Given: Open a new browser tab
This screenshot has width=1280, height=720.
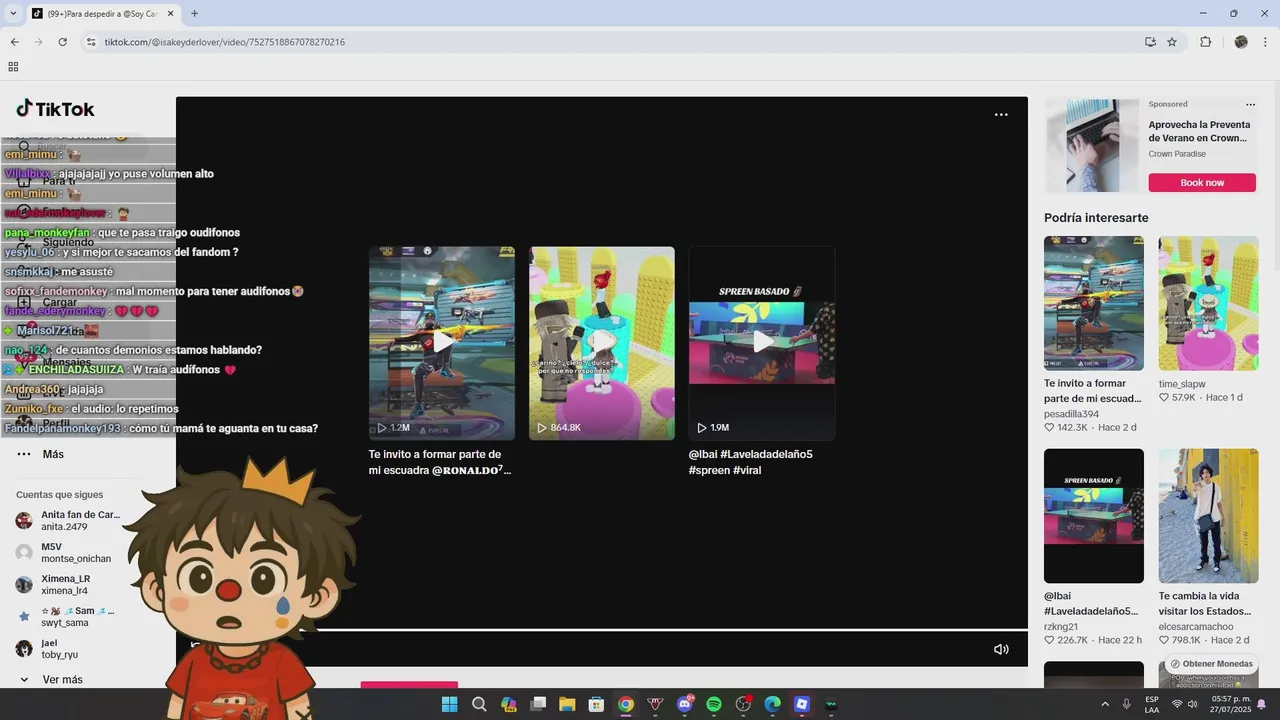Looking at the screenshot, I should 194,14.
